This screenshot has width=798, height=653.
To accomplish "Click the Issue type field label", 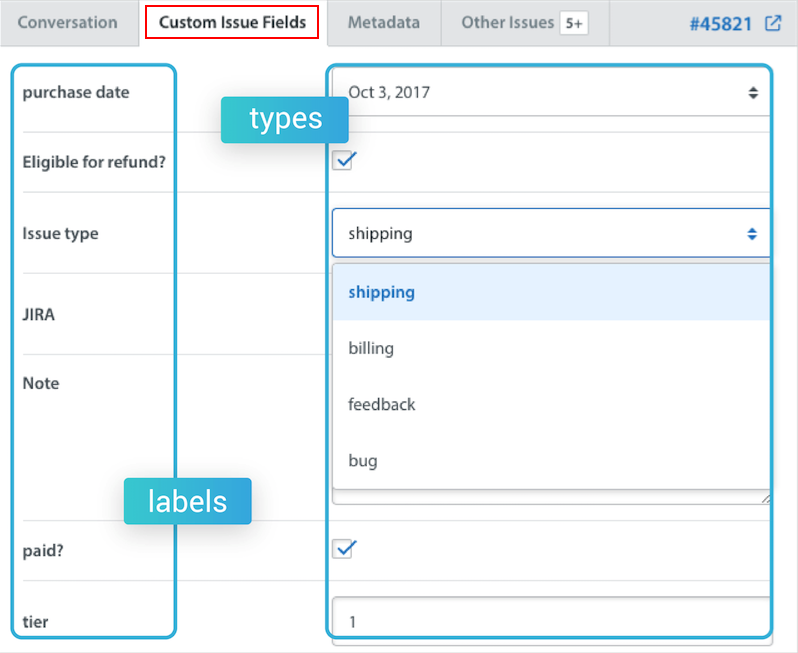I will [60, 234].
